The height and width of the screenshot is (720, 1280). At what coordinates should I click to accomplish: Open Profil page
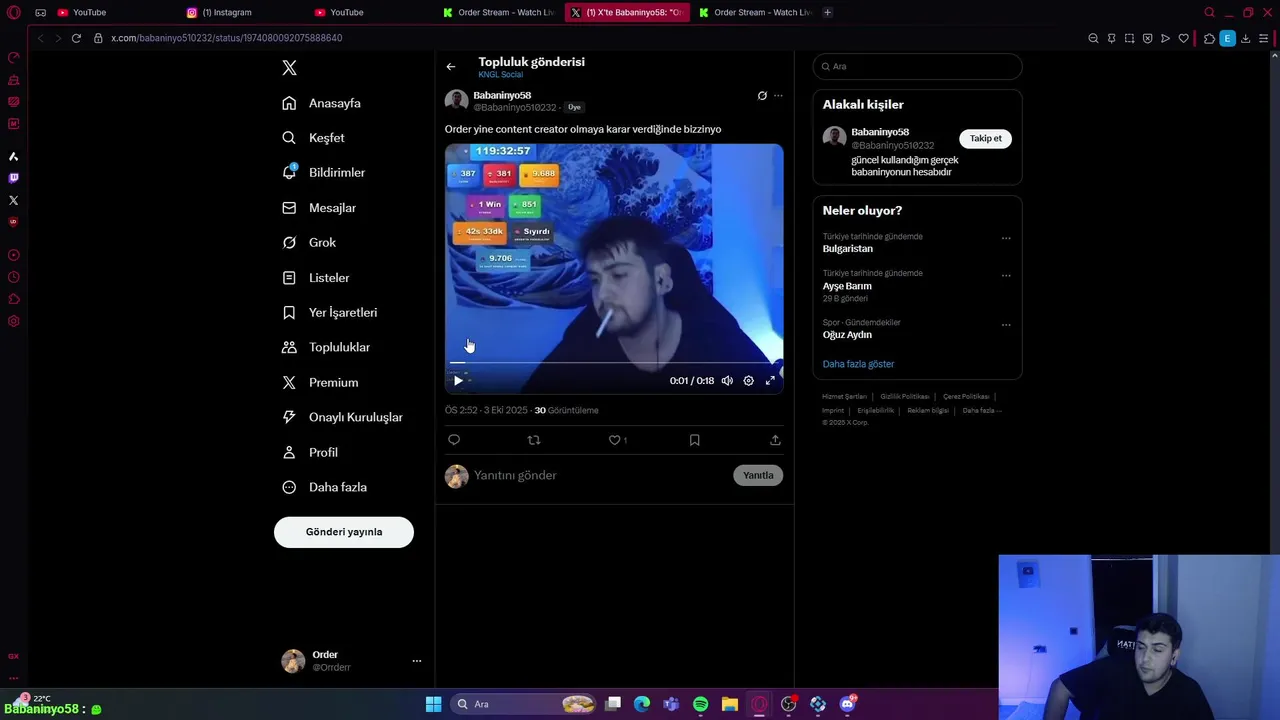310,452
